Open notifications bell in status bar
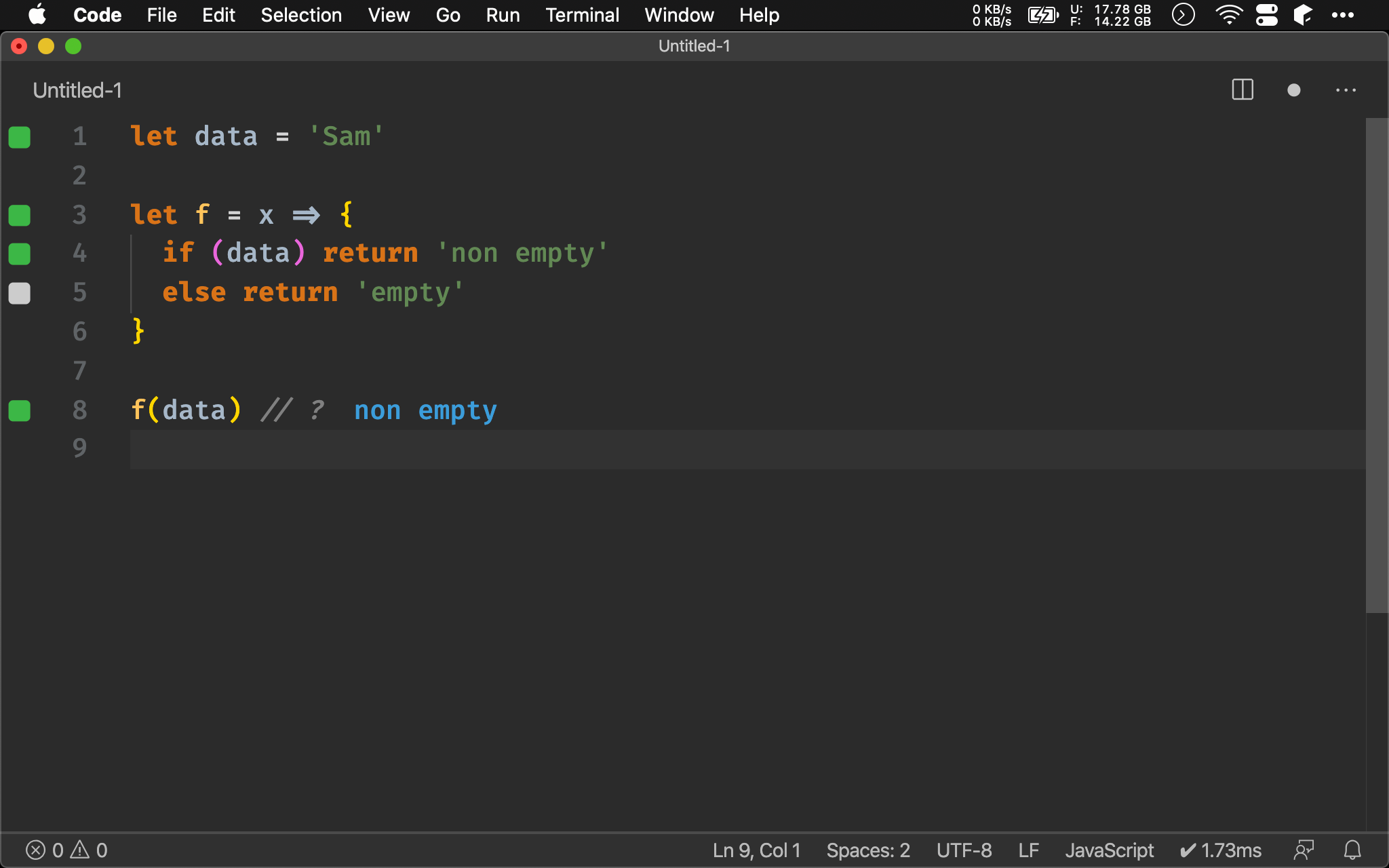1389x868 pixels. 1352,850
